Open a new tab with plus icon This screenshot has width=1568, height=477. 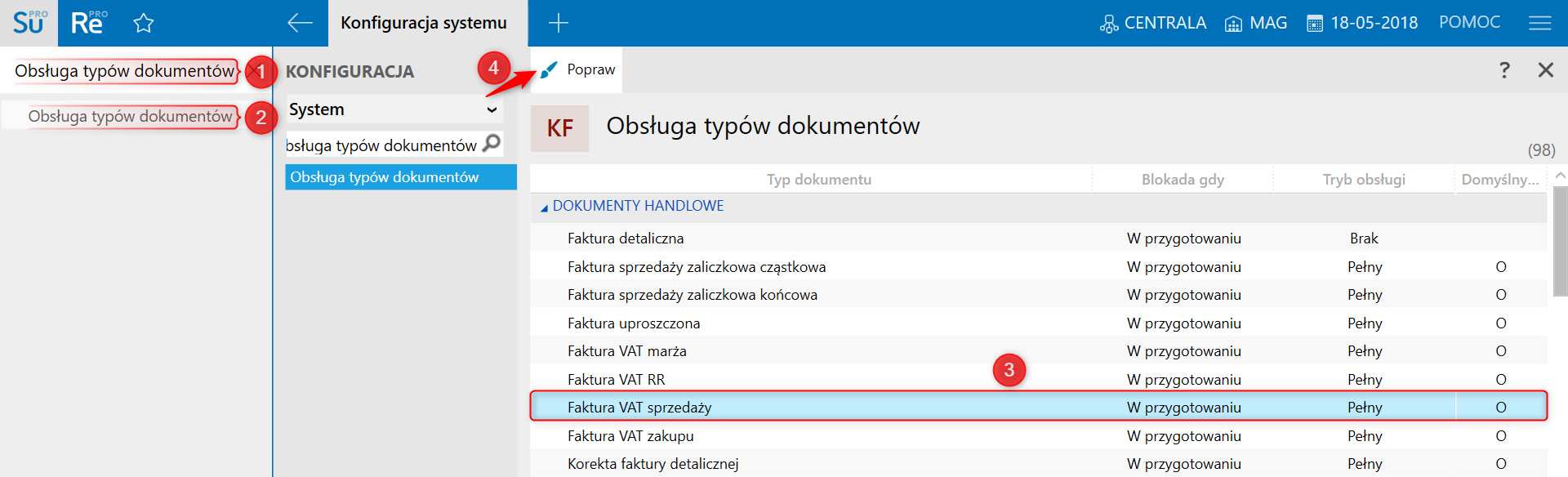(559, 23)
